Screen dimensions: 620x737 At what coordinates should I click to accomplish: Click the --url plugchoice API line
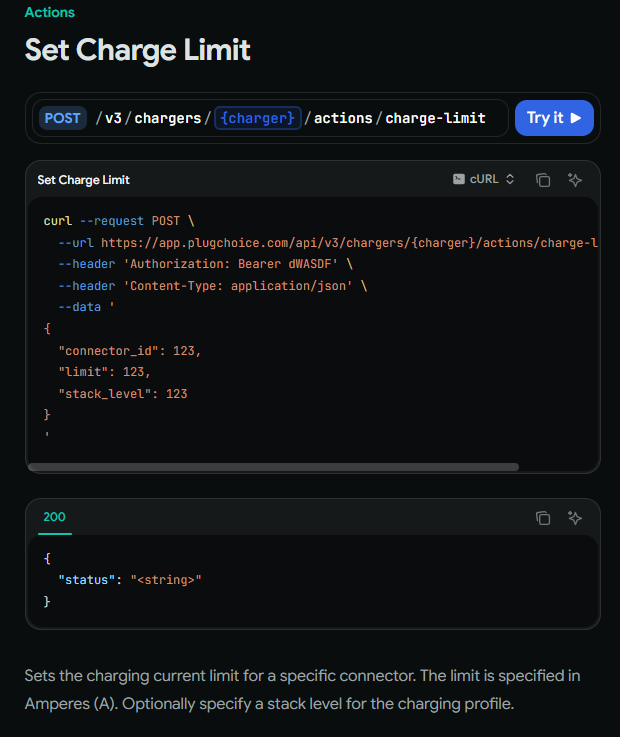click(328, 243)
